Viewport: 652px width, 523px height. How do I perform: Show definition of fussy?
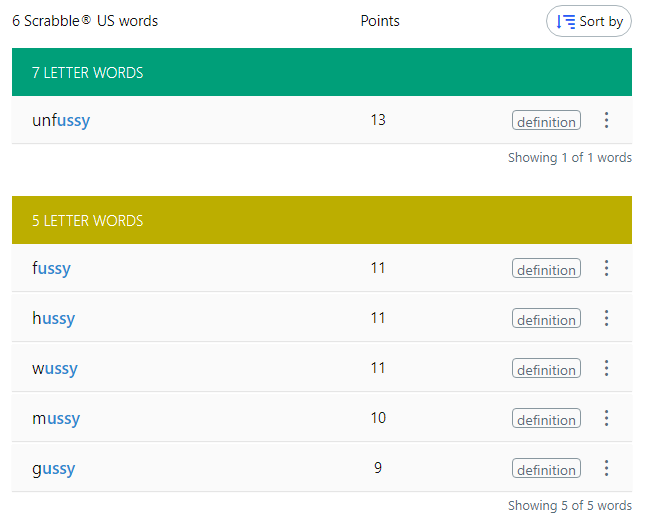pos(546,269)
